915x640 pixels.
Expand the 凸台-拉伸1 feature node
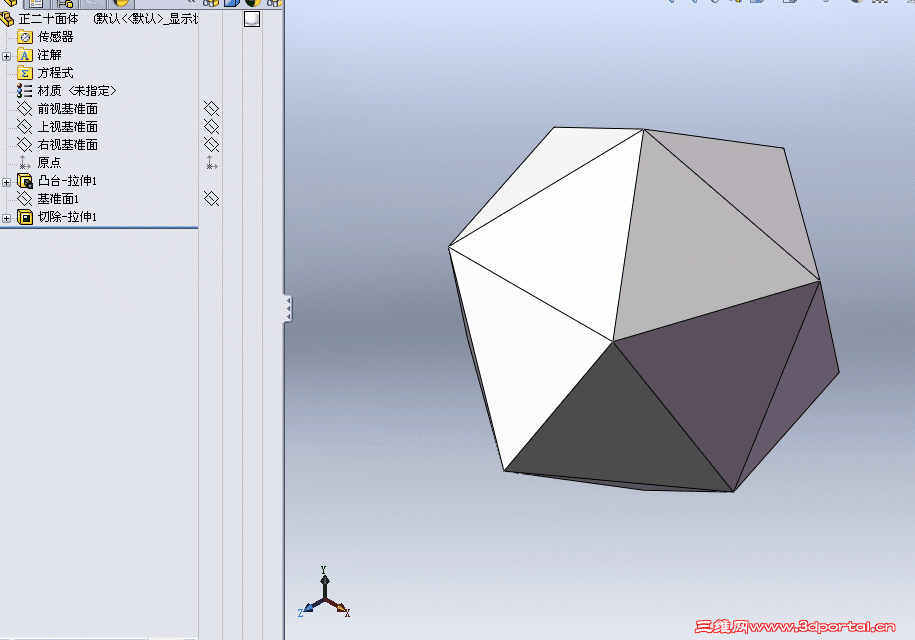6,182
